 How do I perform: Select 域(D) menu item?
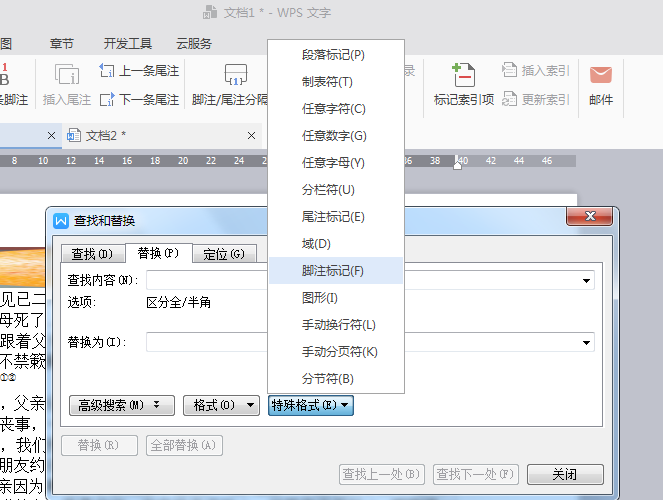pos(336,244)
